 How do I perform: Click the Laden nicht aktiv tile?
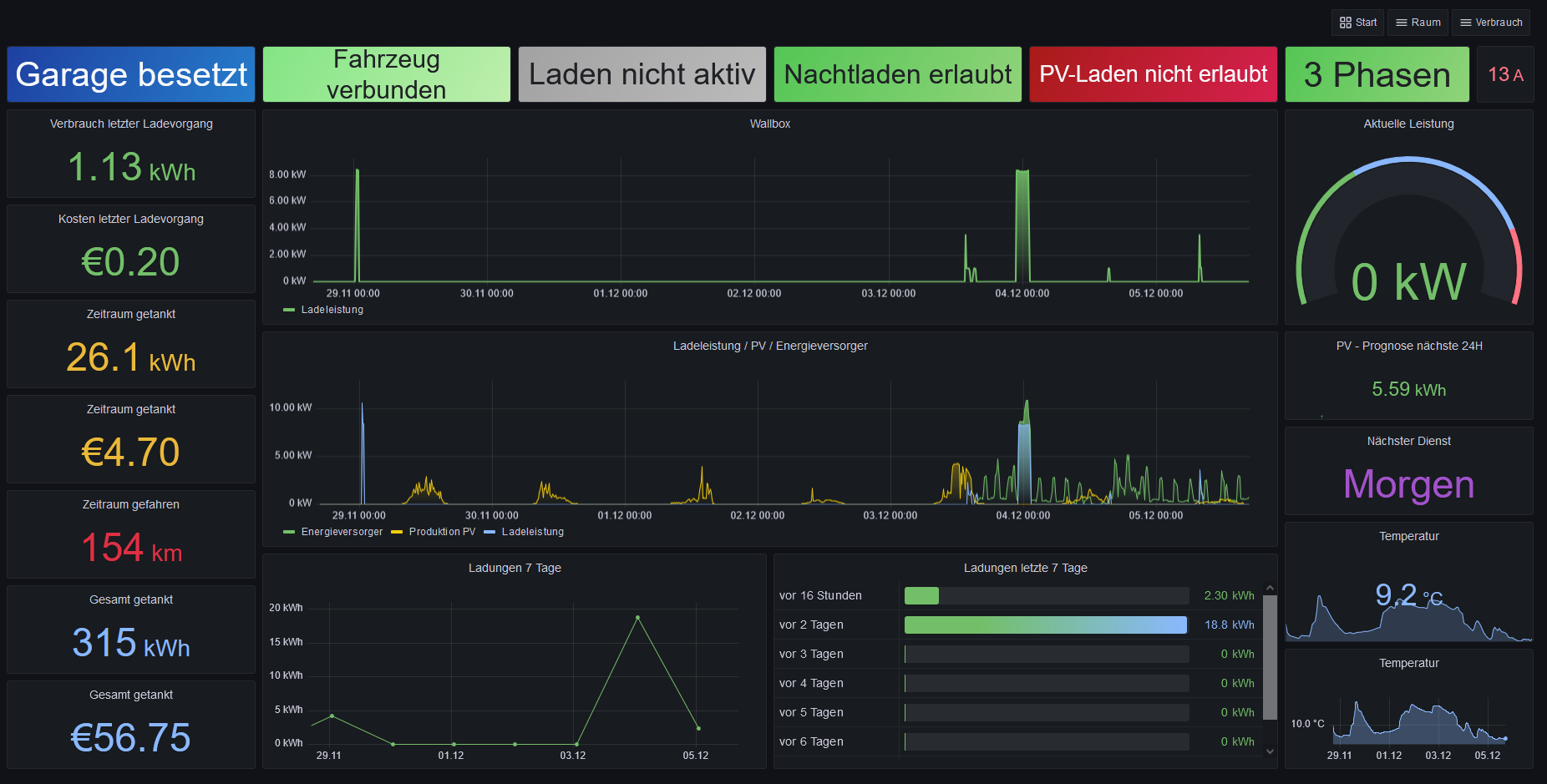[x=642, y=74]
